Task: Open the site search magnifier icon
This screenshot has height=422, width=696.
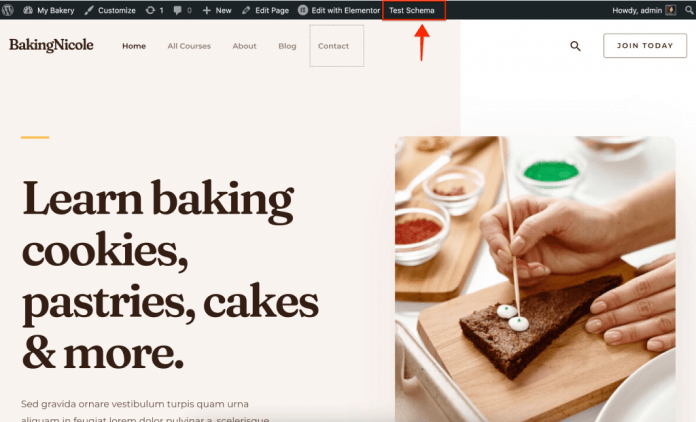Action: [x=575, y=46]
